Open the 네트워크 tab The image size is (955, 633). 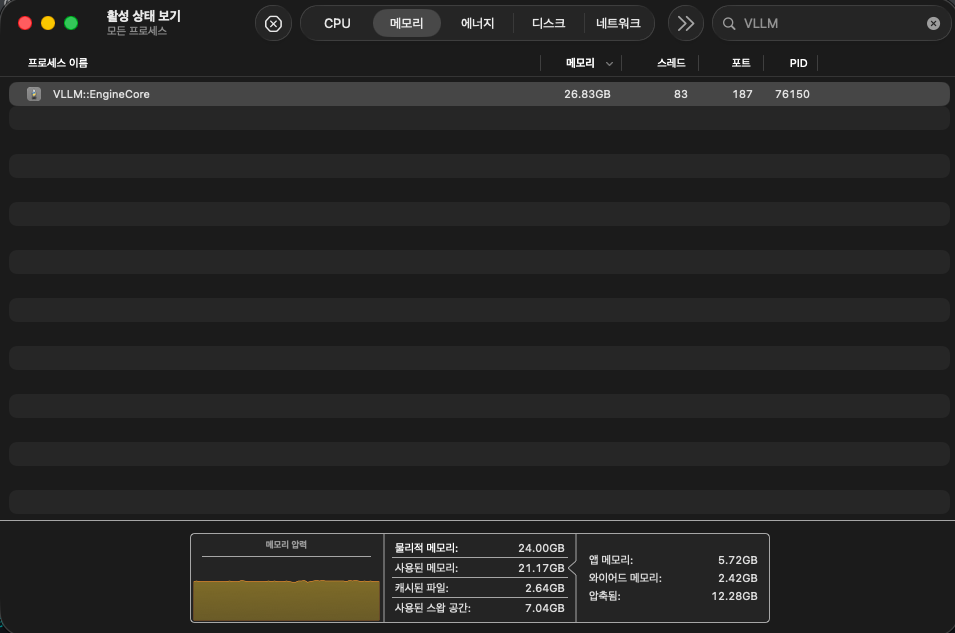pyautogui.click(x=618, y=24)
